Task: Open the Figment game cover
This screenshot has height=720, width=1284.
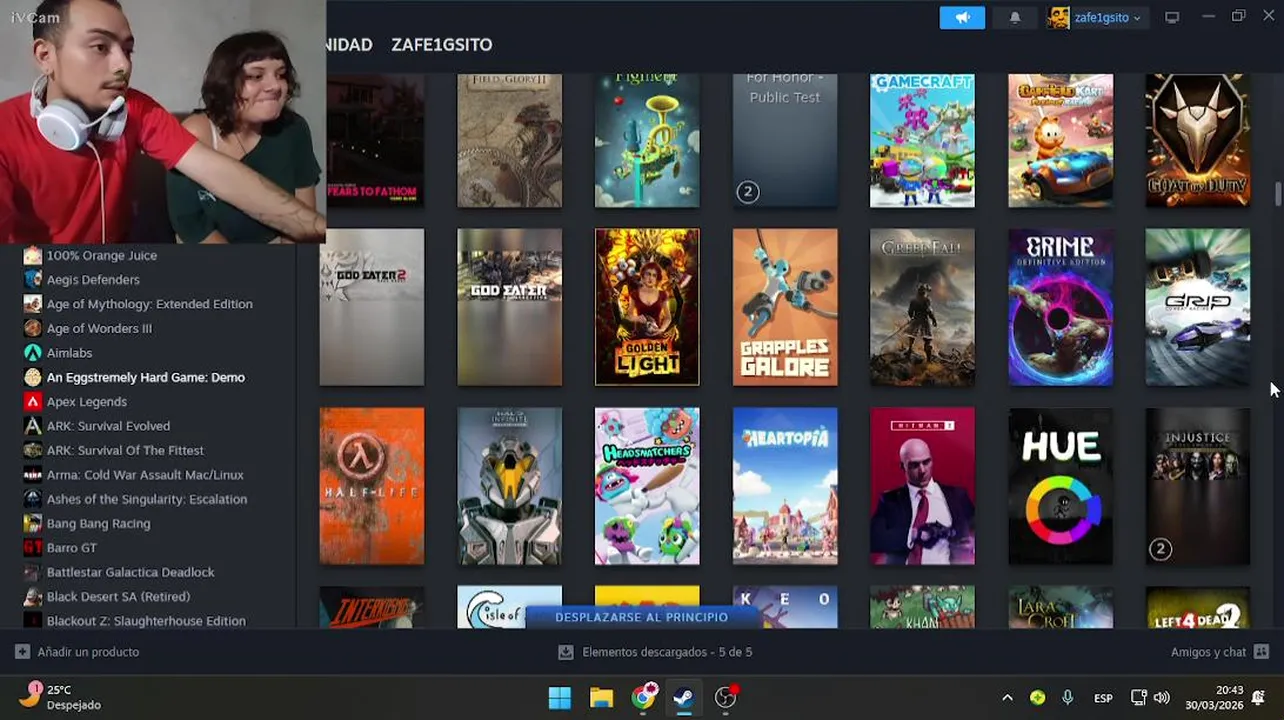Action: pos(647,141)
